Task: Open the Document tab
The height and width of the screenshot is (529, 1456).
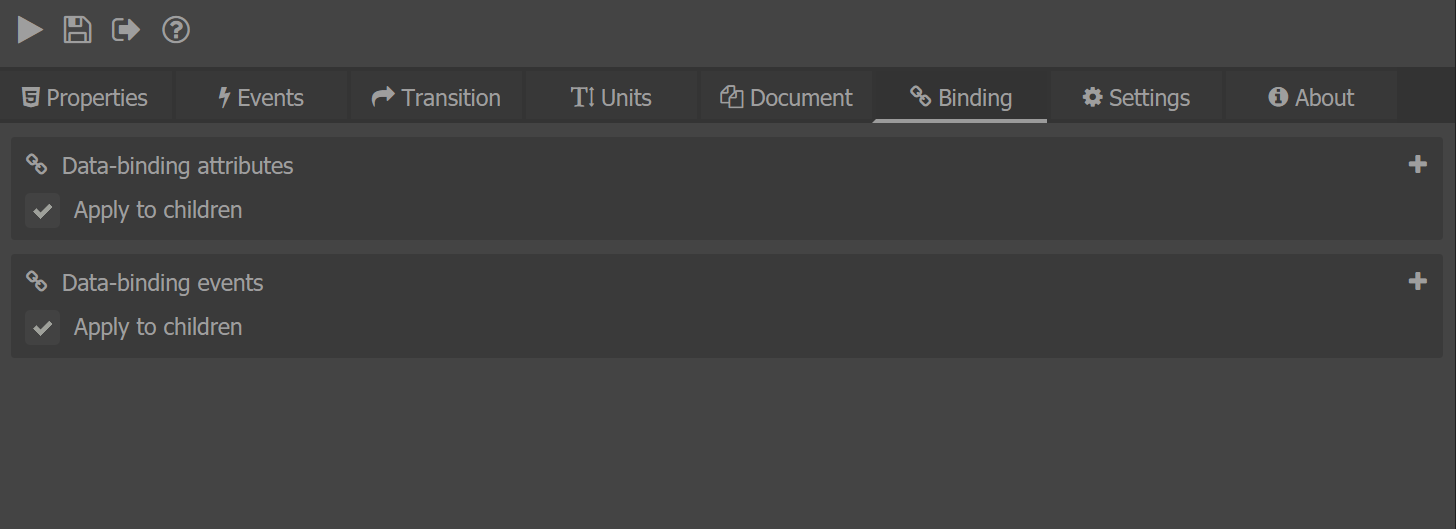Action: 786,97
